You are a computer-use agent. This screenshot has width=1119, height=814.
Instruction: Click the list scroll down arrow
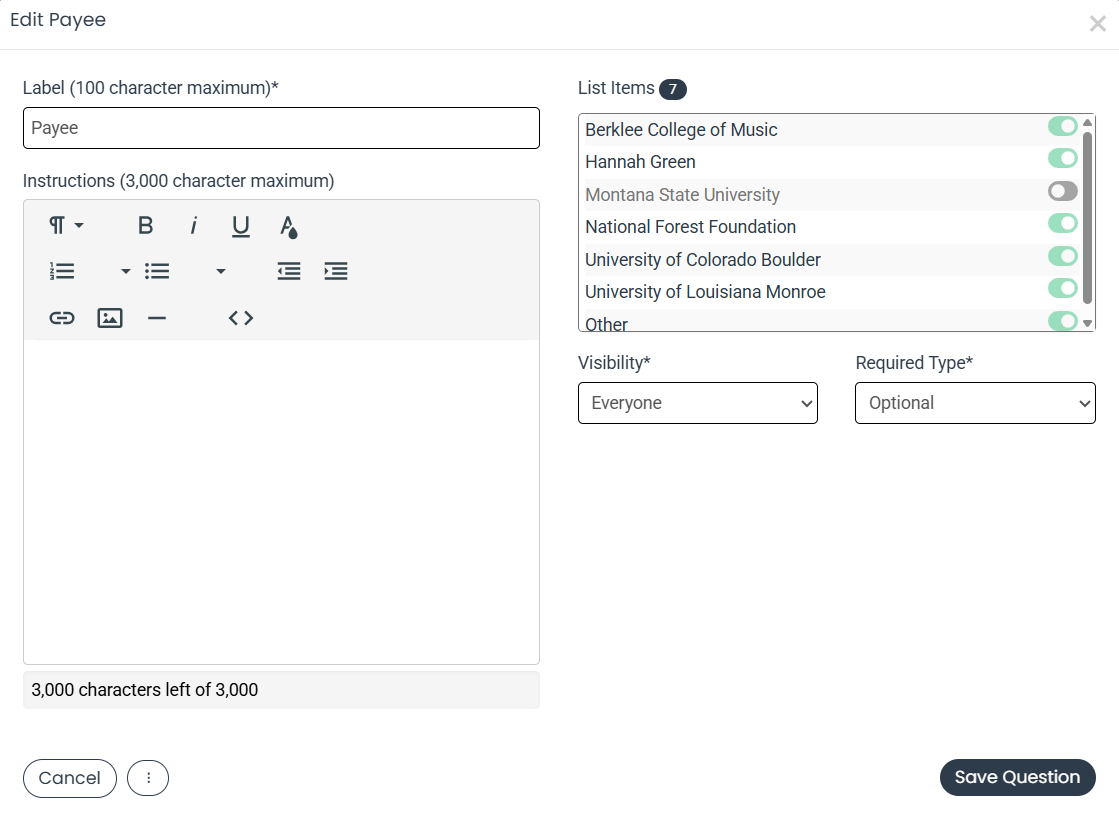coord(1087,323)
